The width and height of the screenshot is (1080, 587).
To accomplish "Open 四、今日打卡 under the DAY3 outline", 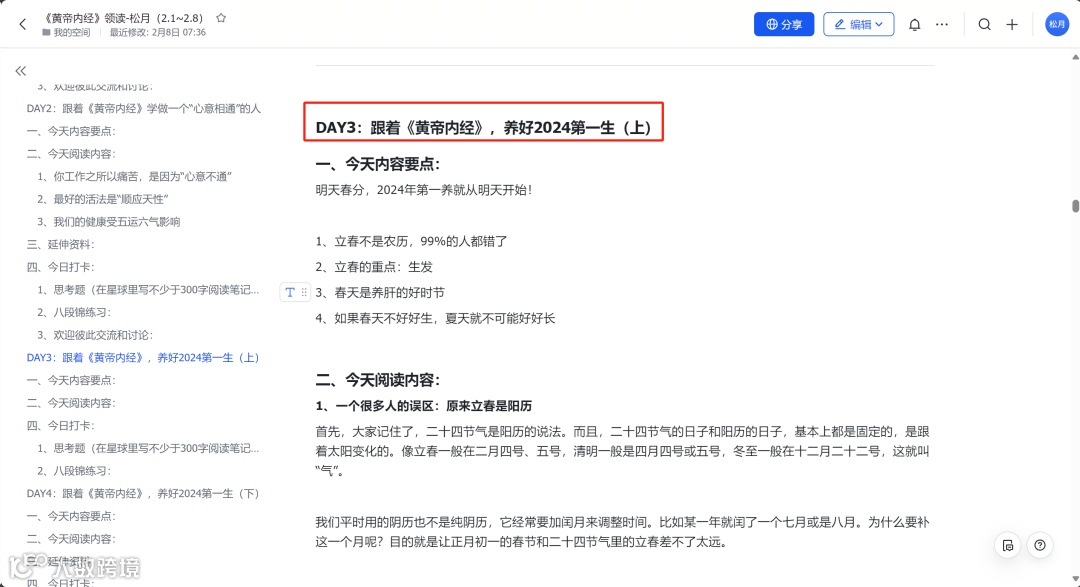I will (61, 426).
